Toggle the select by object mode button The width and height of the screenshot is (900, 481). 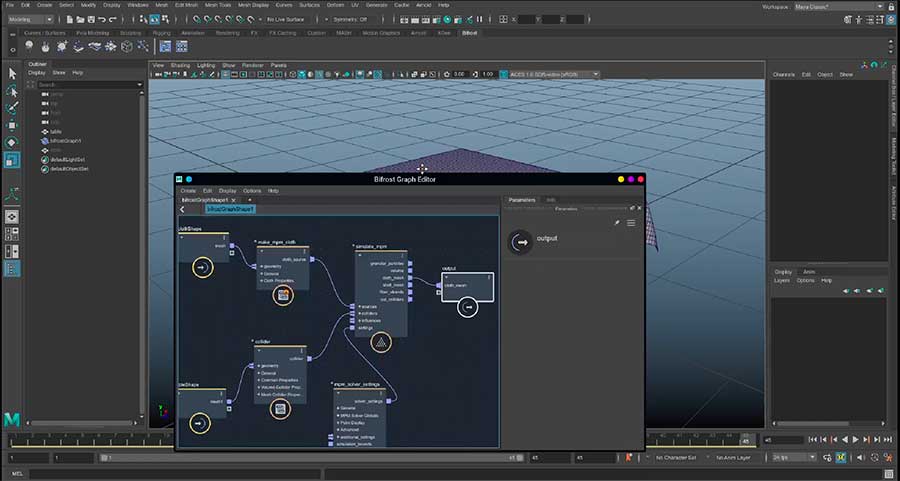tap(154, 20)
